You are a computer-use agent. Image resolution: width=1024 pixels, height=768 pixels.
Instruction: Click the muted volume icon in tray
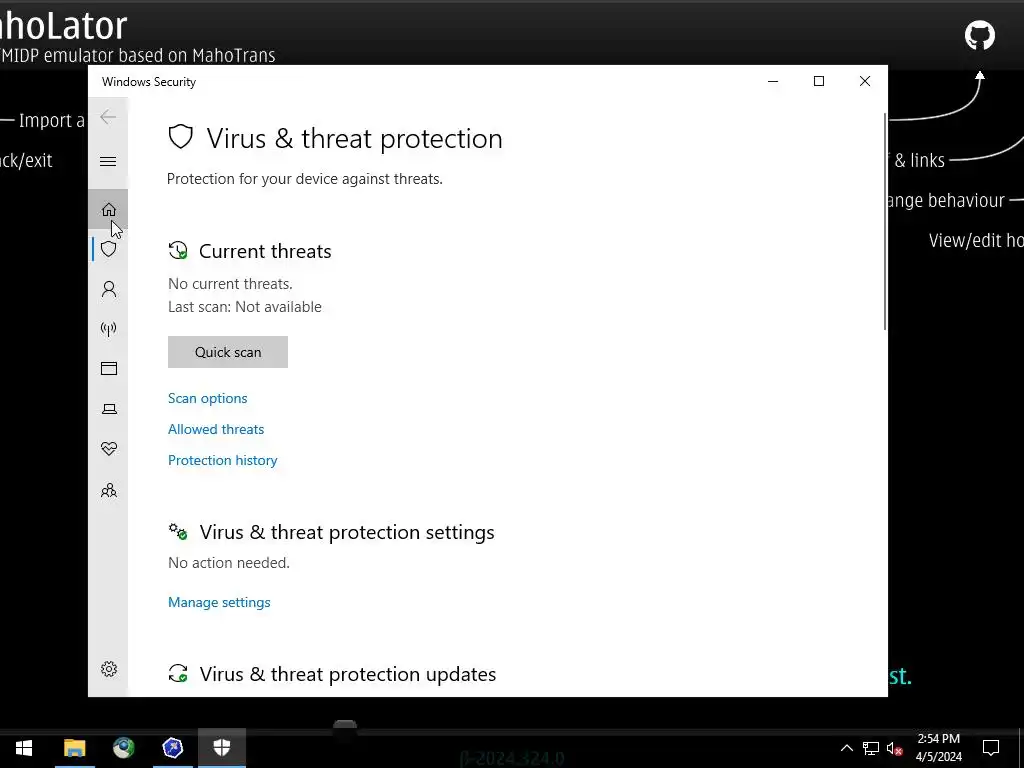coord(895,748)
